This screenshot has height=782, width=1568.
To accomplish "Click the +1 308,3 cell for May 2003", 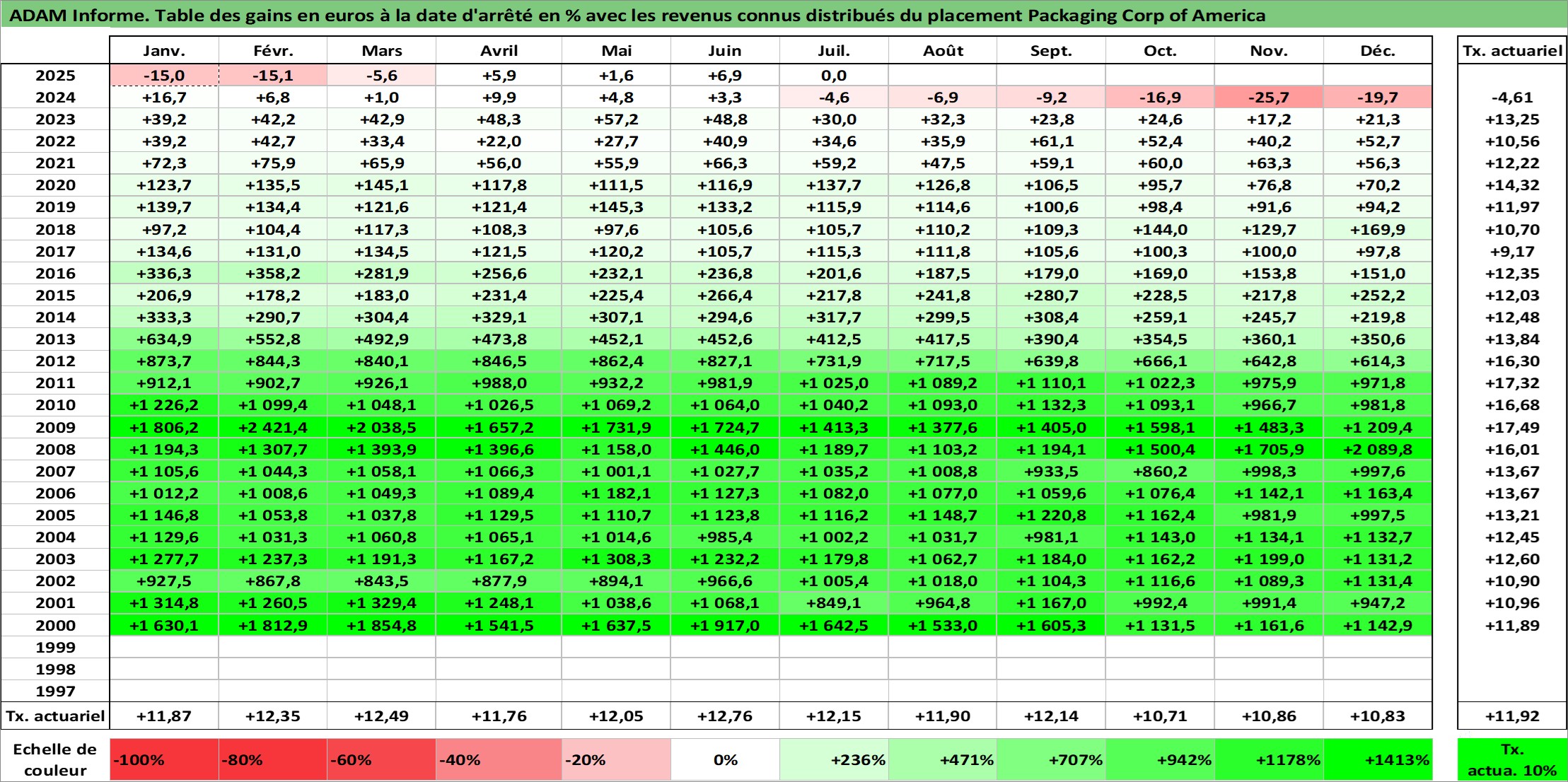I will [617, 559].
